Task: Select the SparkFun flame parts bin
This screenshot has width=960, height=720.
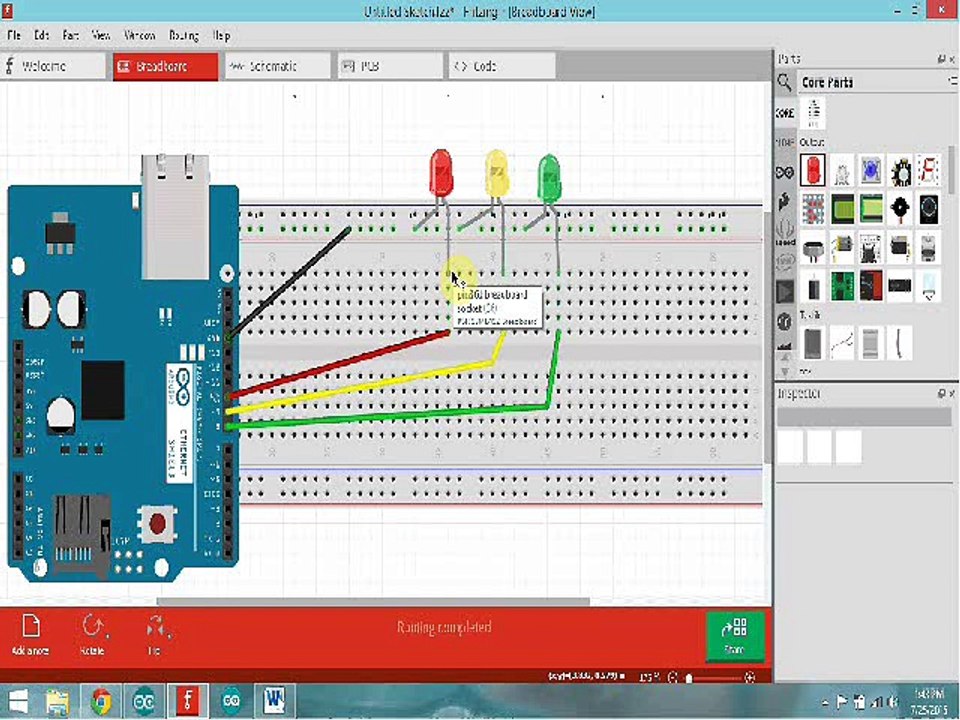Action: (x=785, y=201)
